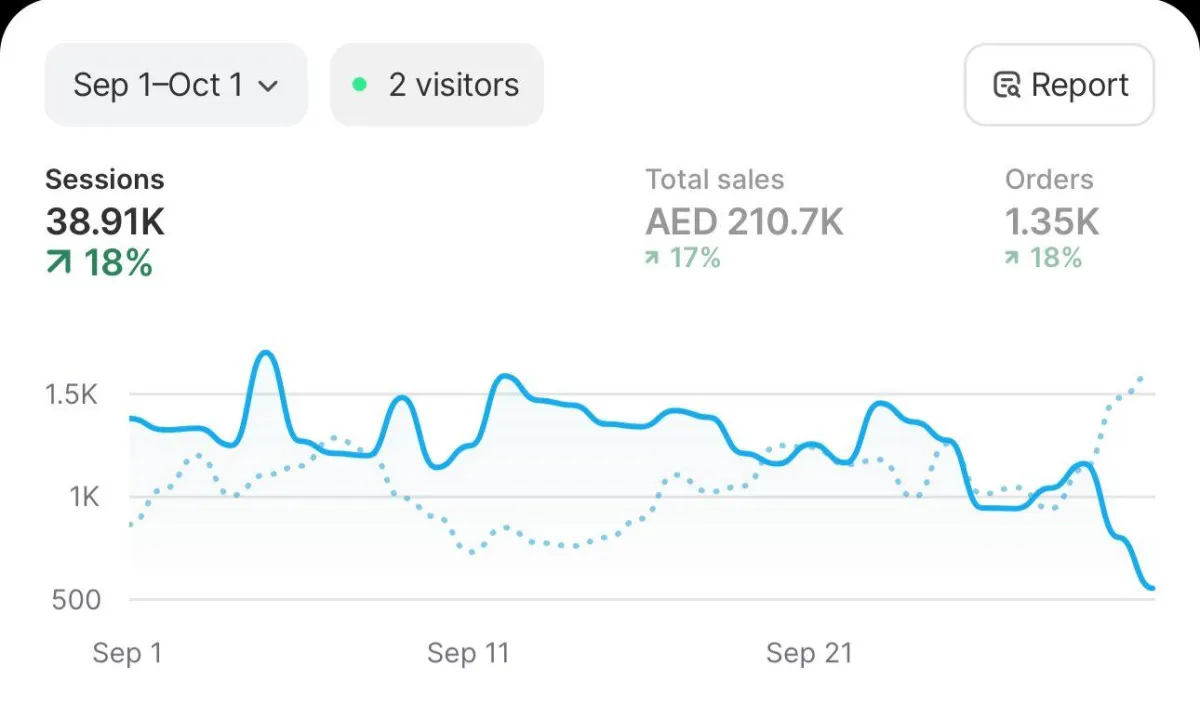Click the chevron beside the date range
The height and width of the screenshot is (720, 1200).
[x=267, y=86]
